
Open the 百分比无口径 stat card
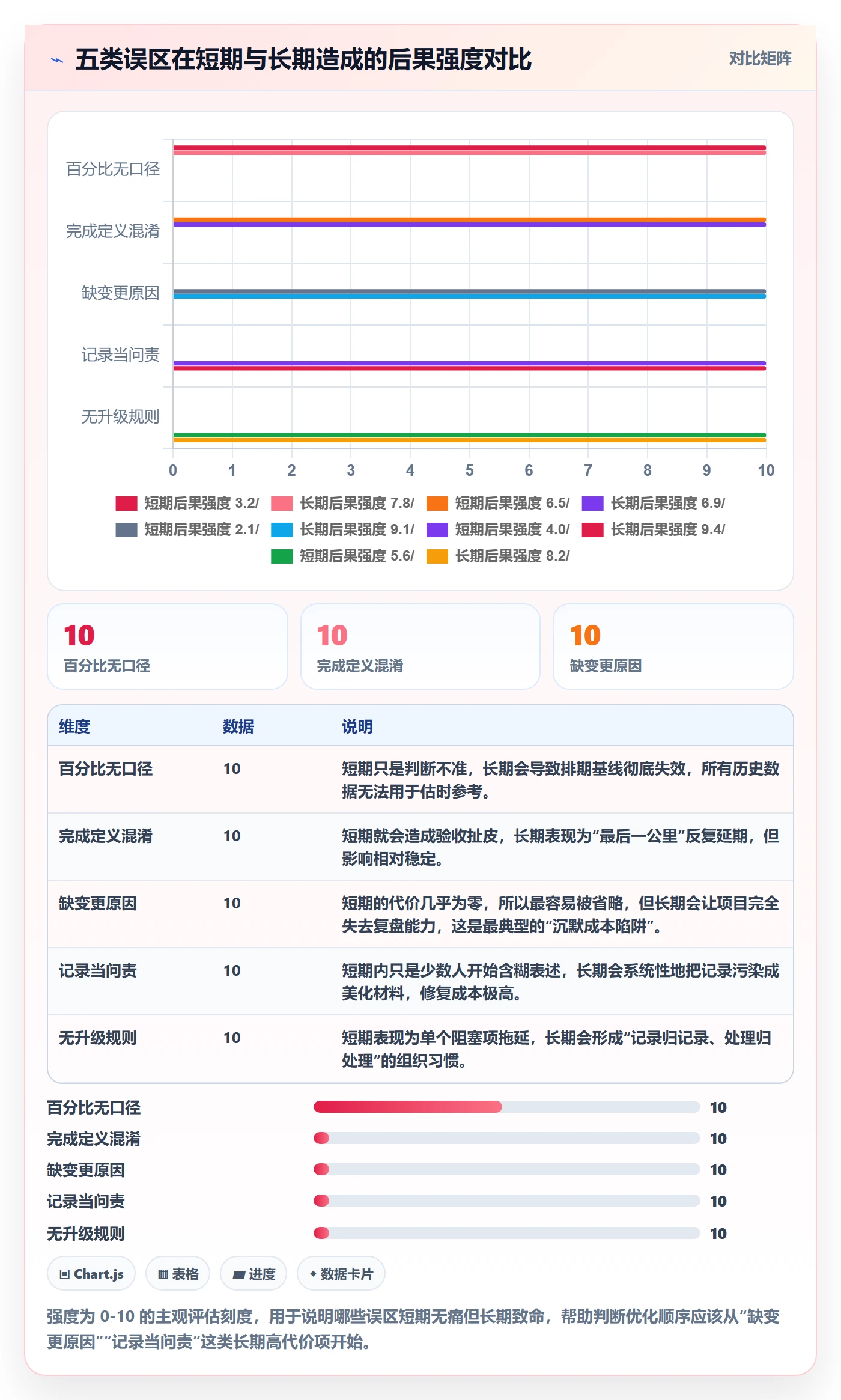pyautogui.click(x=168, y=647)
